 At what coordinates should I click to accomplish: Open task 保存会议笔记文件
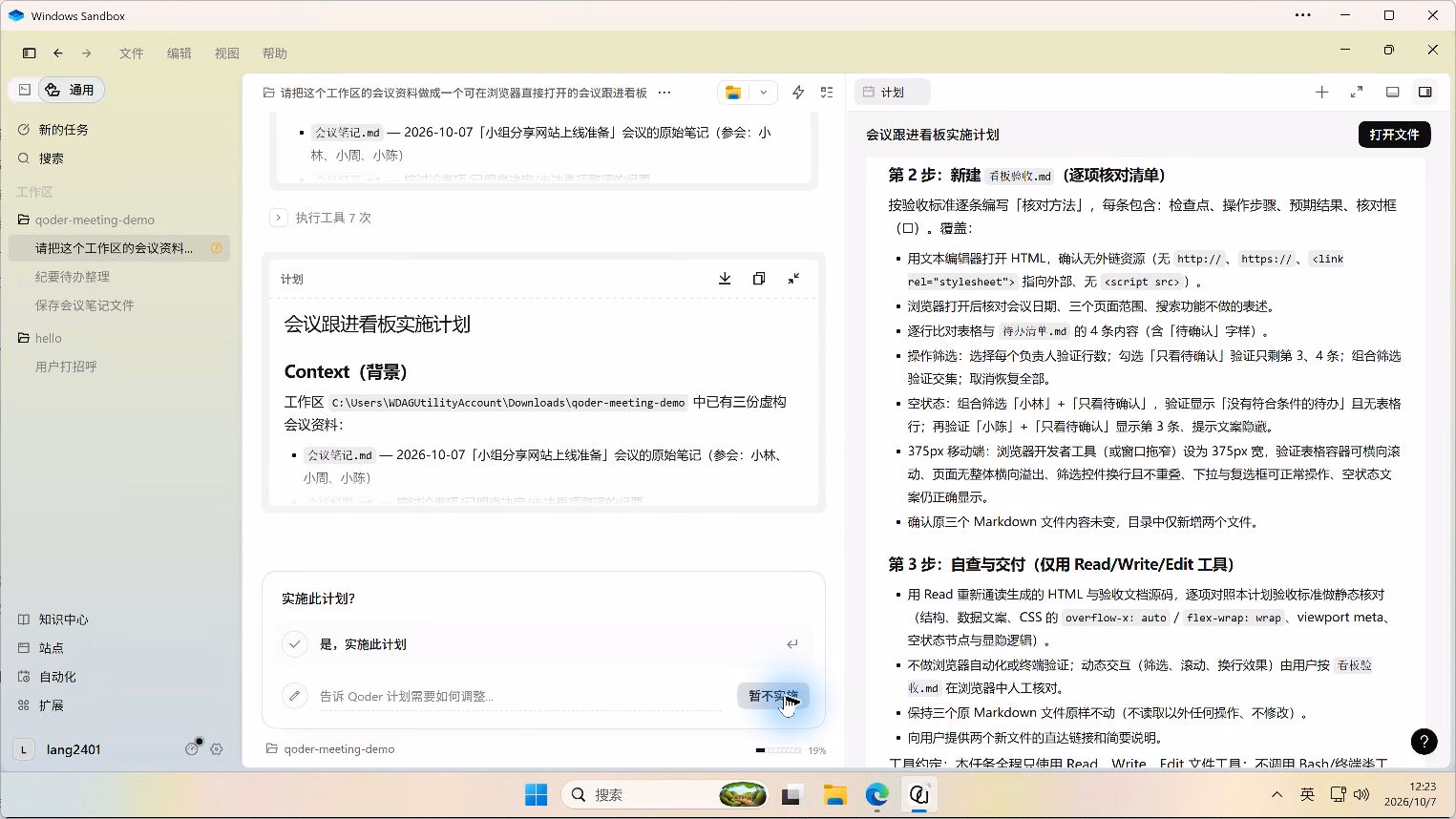coord(84,305)
